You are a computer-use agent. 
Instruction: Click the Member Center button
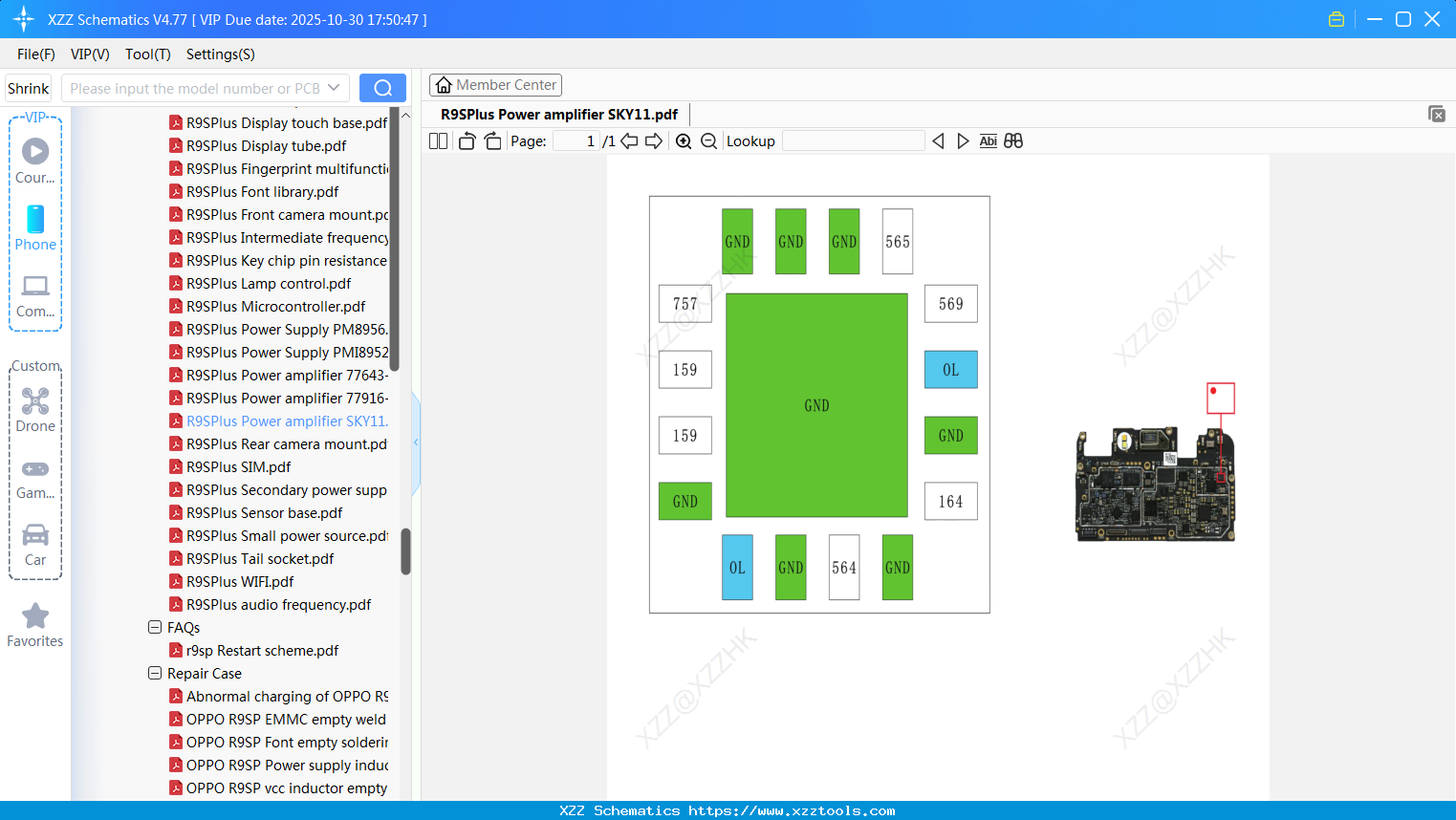pos(495,85)
